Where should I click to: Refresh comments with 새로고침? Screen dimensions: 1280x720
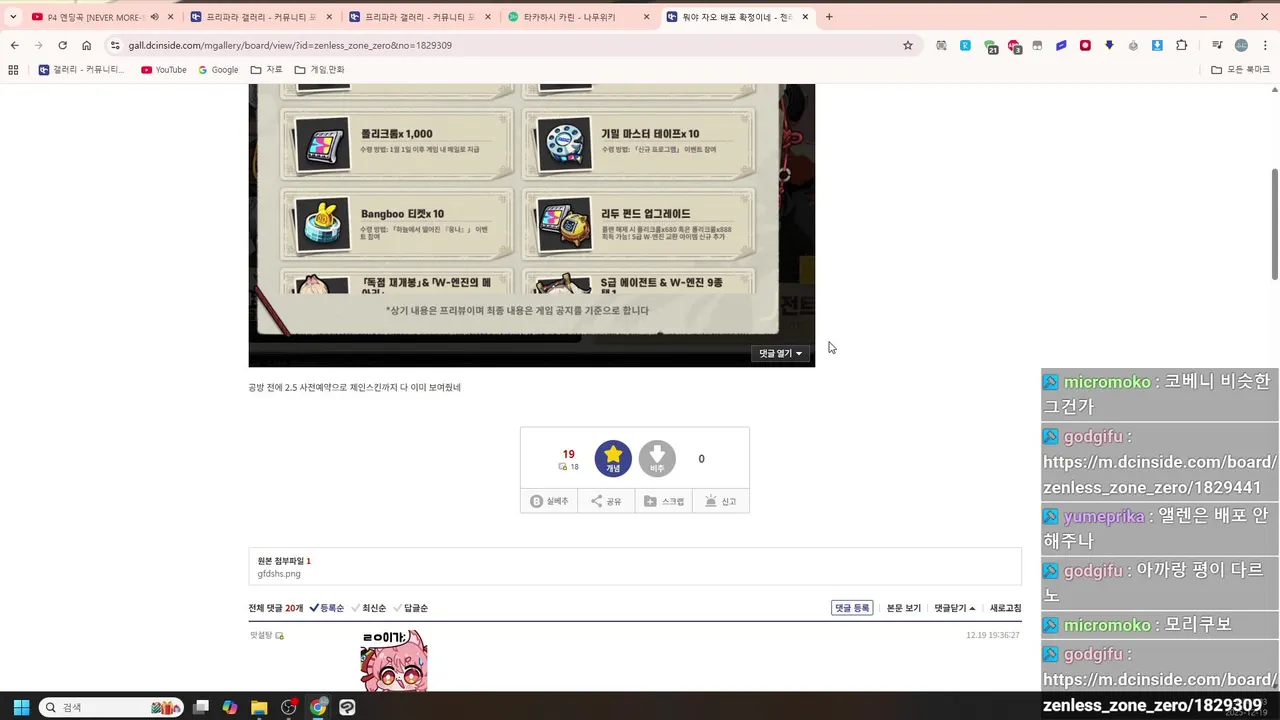(x=1006, y=608)
